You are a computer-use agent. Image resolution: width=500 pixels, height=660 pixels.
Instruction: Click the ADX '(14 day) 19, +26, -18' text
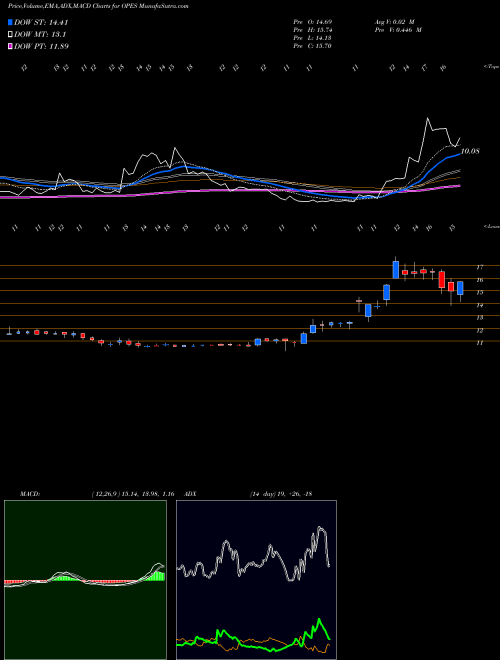(281, 494)
